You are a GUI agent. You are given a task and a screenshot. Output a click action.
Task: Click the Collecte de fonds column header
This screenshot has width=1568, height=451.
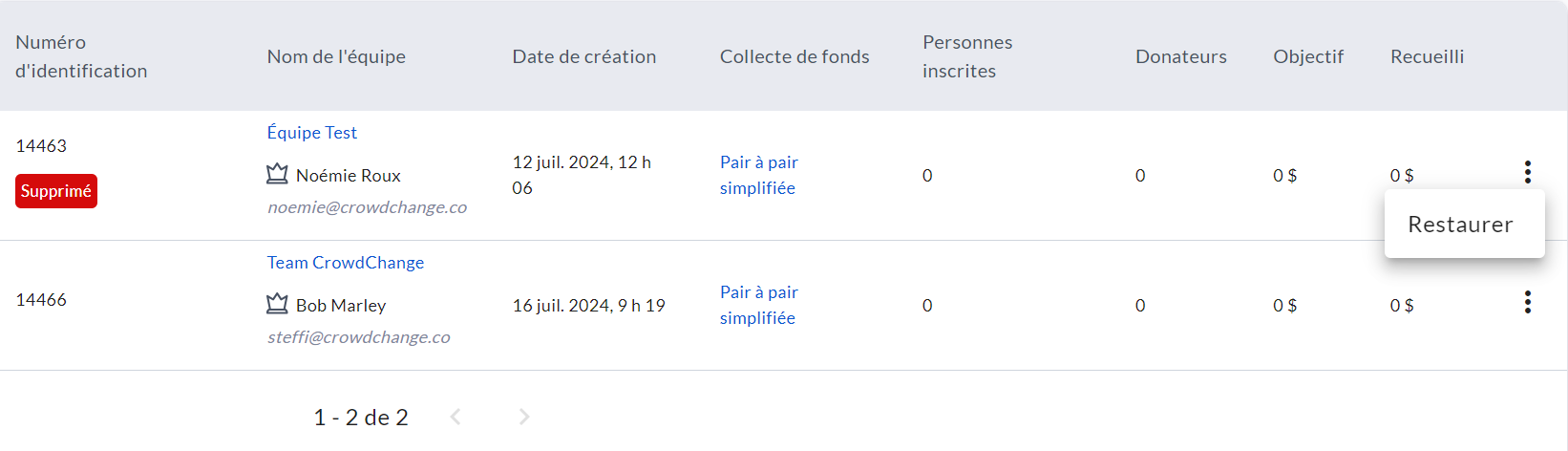click(x=795, y=56)
